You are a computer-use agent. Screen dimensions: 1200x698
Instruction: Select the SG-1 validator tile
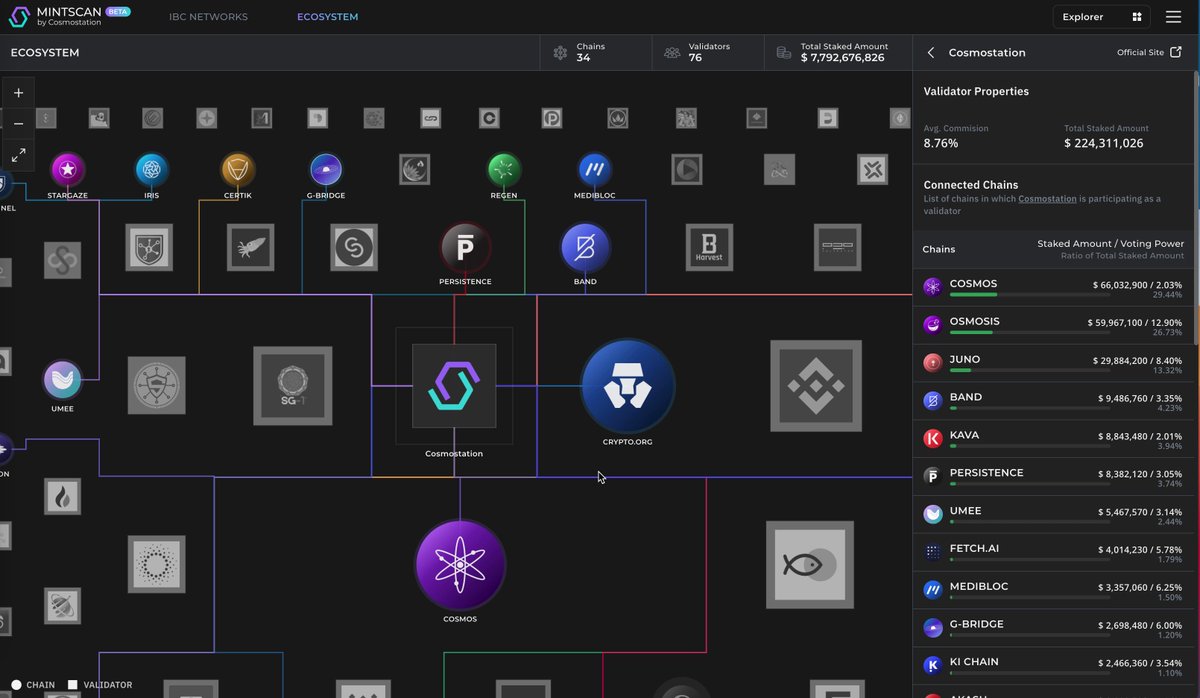pyautogui.click(x=292, y=386)
